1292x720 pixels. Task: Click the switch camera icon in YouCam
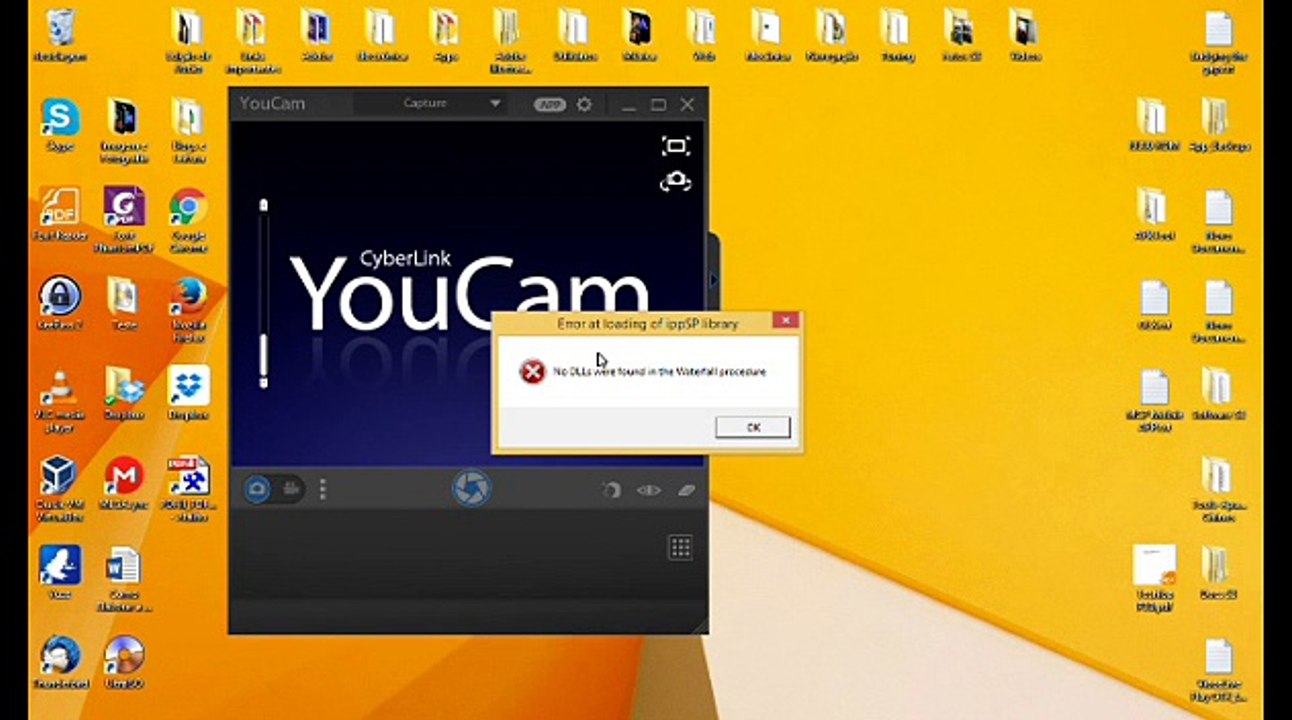[676, 181]
